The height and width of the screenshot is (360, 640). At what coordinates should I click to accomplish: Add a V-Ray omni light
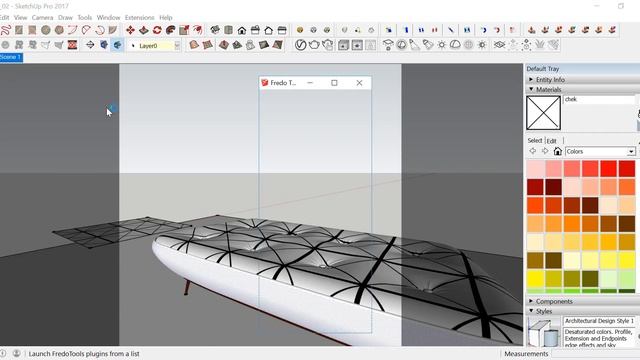[x=441, y=45]
